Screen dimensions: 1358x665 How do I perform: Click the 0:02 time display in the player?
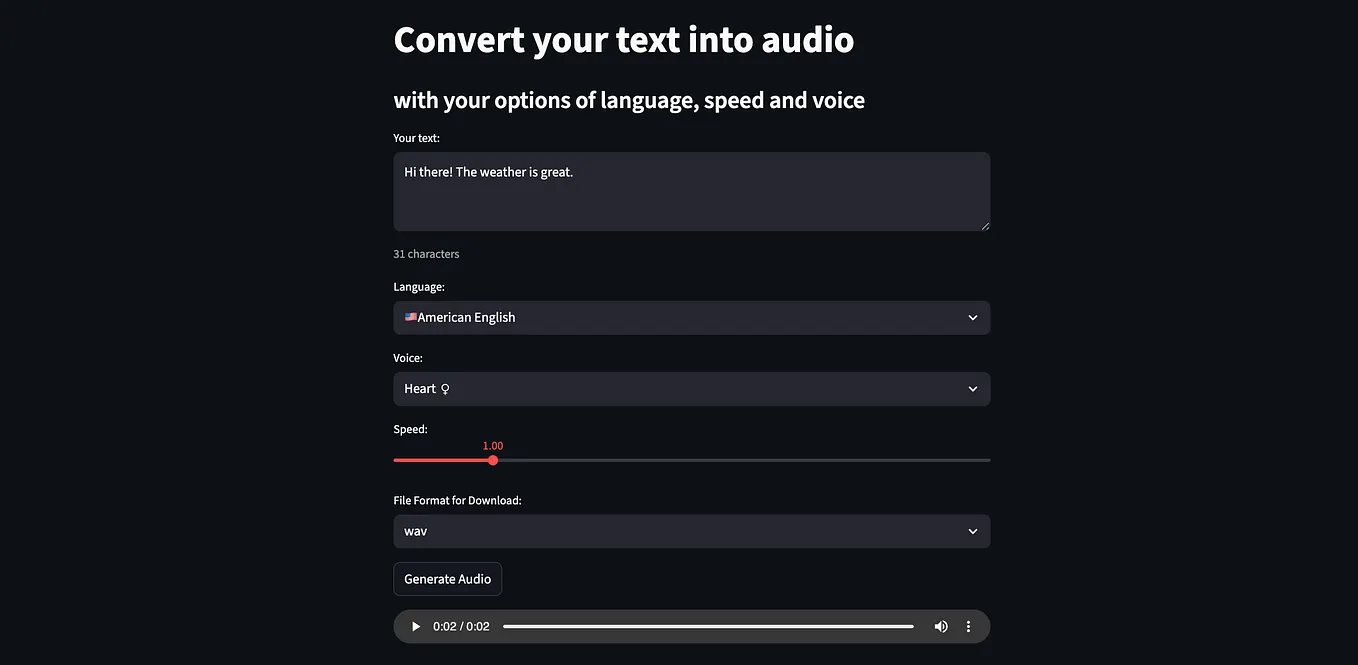[460, 625]
